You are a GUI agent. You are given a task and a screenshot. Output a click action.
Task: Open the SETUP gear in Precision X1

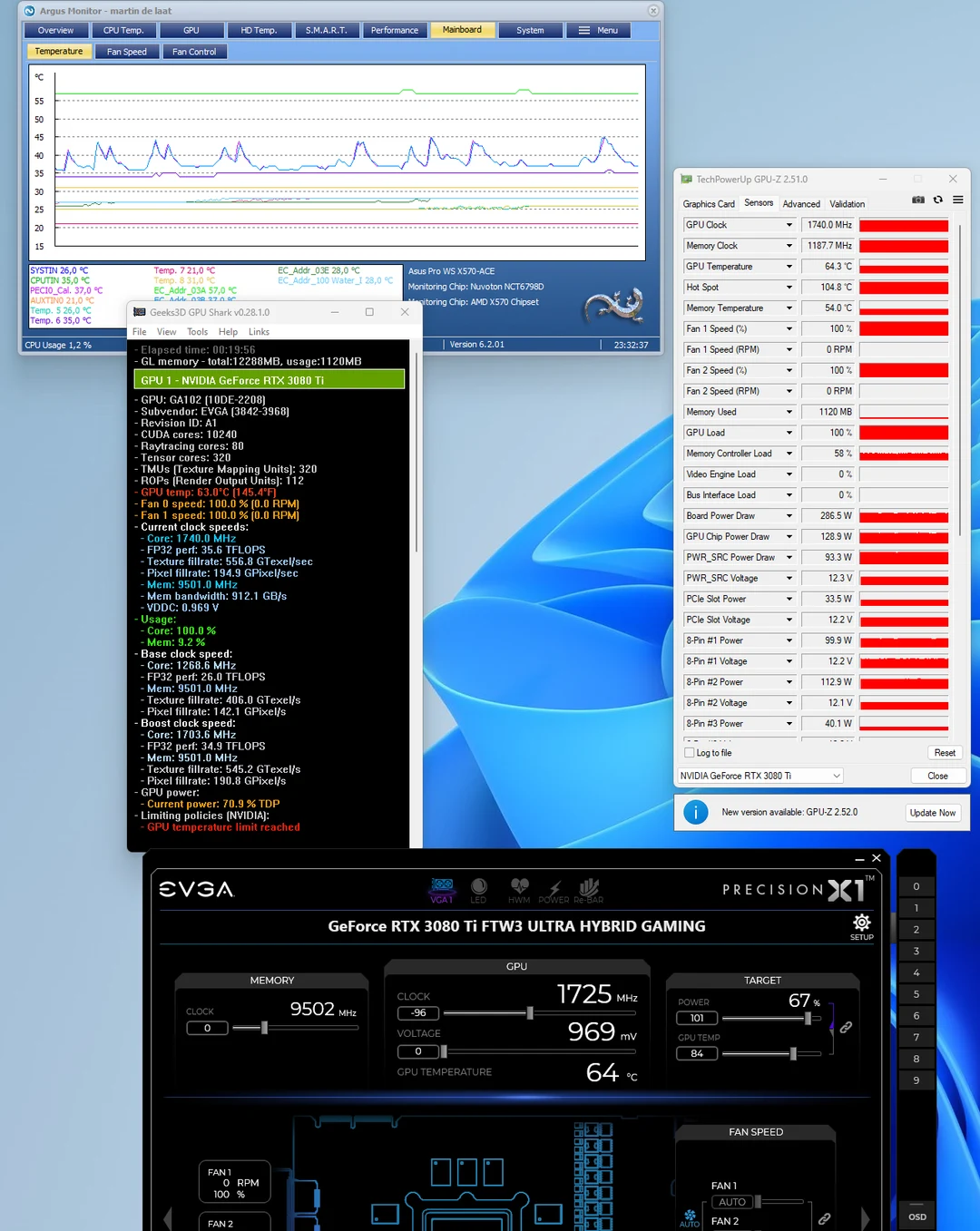pyautogui.click(x=860, y=923)
